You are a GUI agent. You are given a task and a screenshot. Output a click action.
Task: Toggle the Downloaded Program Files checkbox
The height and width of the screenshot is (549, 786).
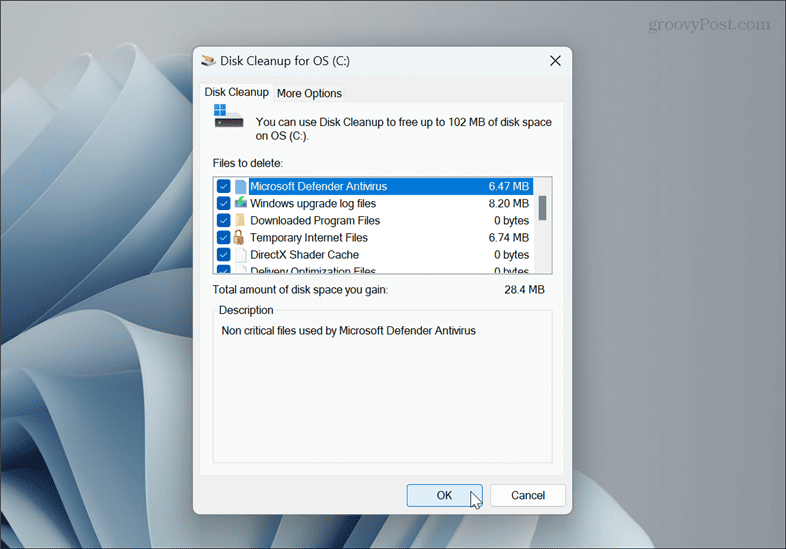(x=224, y=221)
